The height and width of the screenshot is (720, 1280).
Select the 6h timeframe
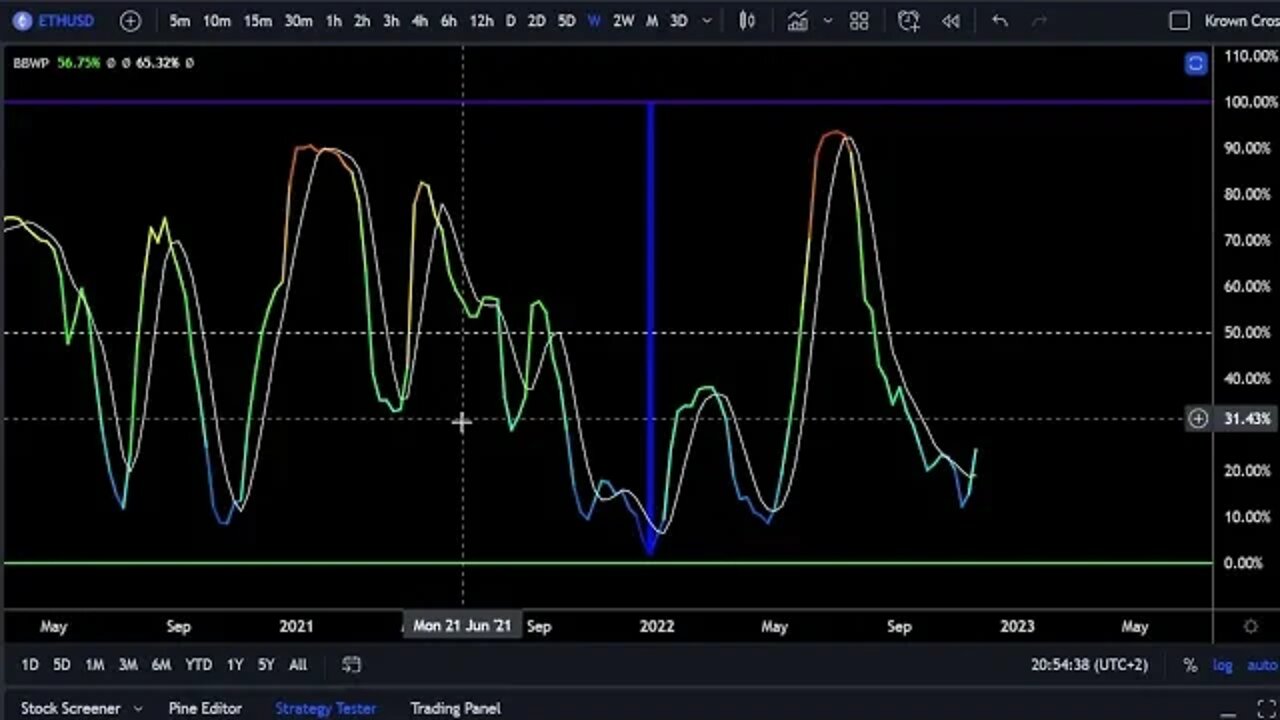point(449,20)
